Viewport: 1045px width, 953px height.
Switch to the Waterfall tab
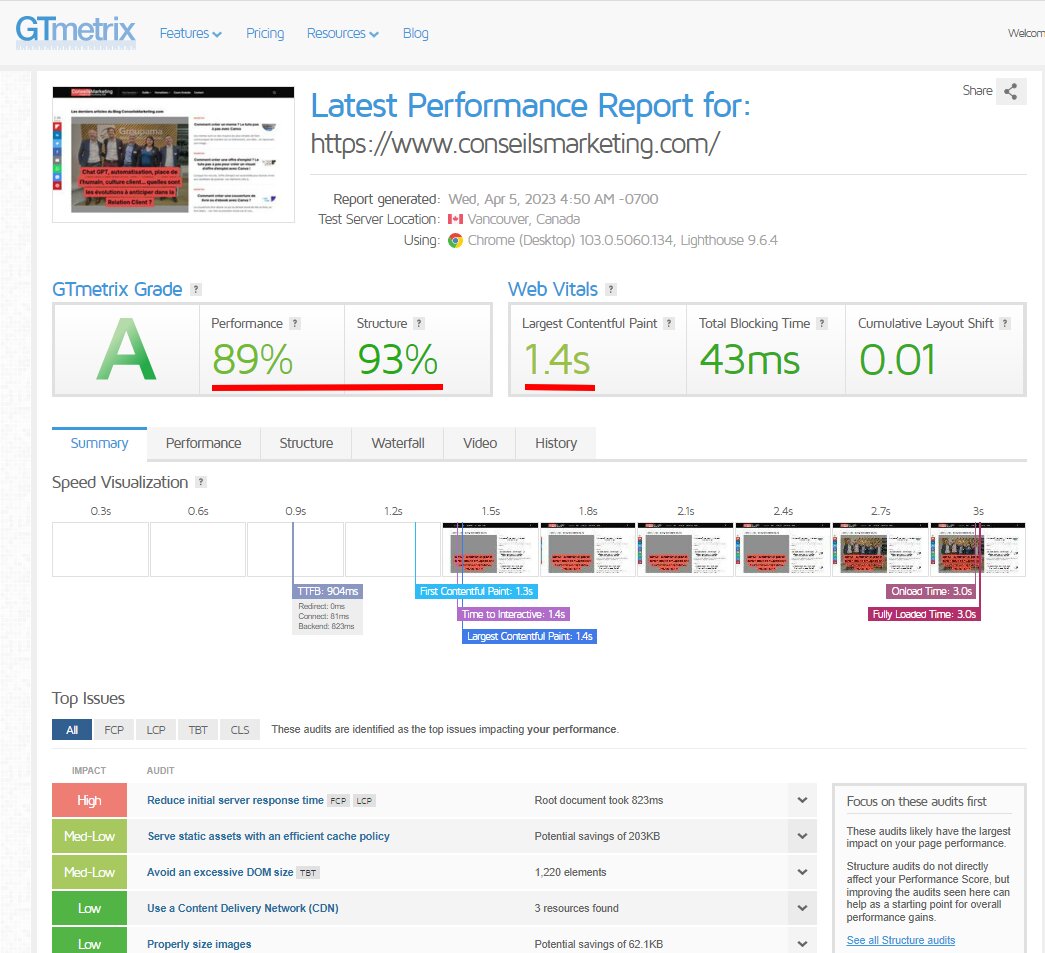point(398,443)
